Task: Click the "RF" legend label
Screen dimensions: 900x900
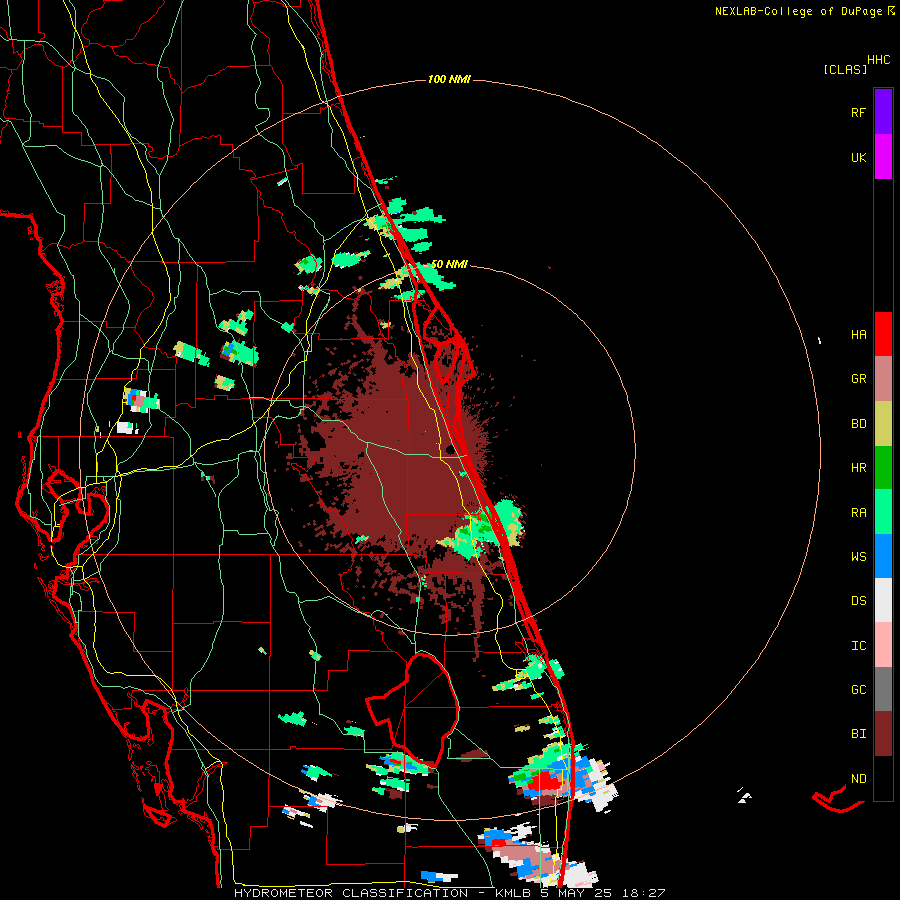Action: point(858,112)
